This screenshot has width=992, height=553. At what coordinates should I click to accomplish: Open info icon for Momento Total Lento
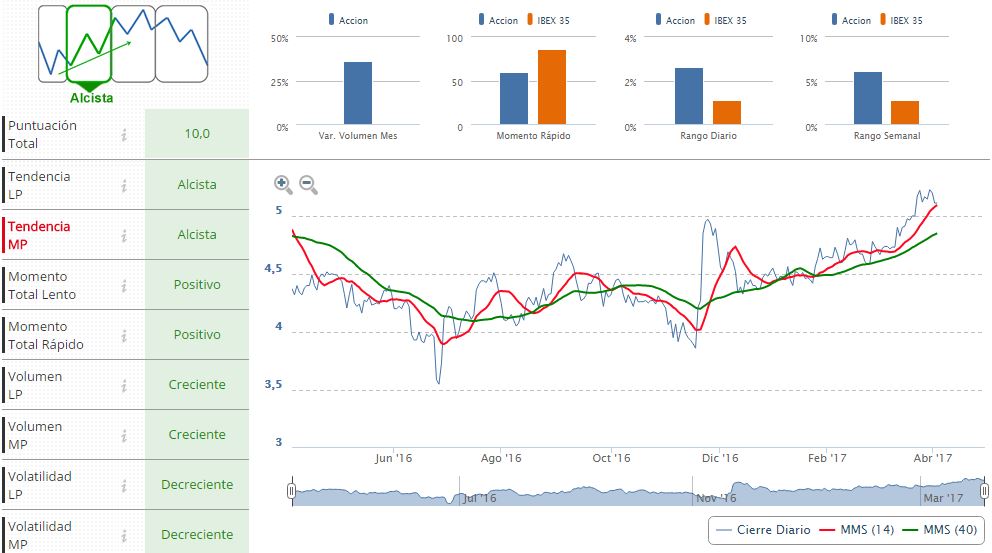124,285
